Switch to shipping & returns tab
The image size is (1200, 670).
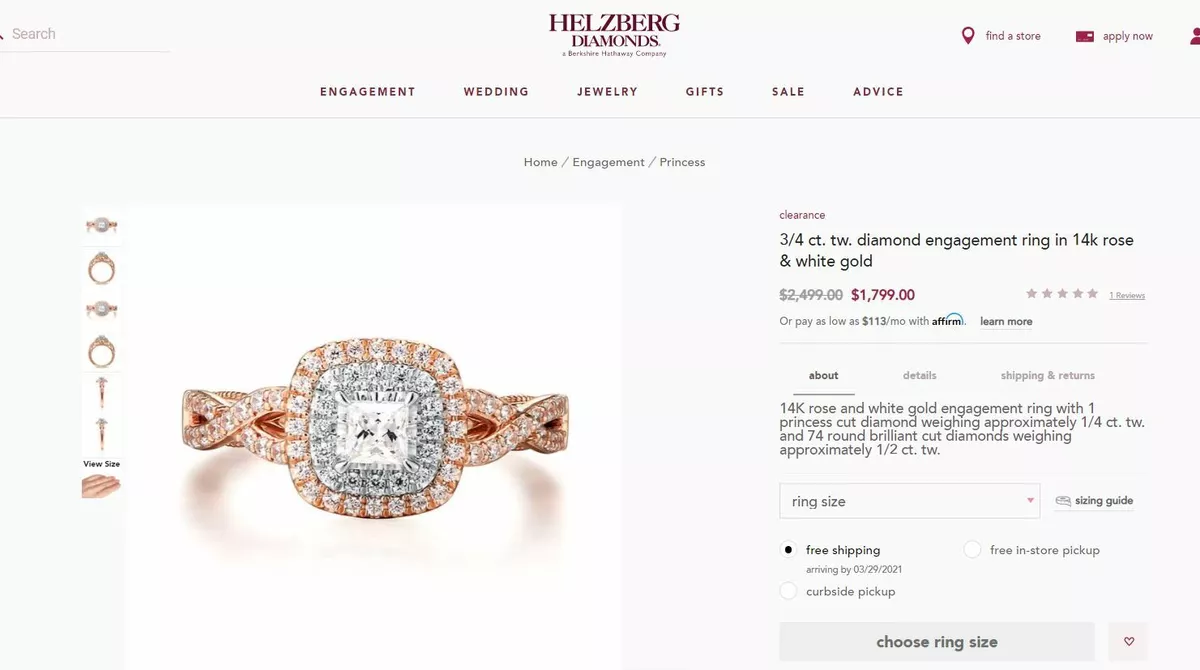(x=1048, y=376)
